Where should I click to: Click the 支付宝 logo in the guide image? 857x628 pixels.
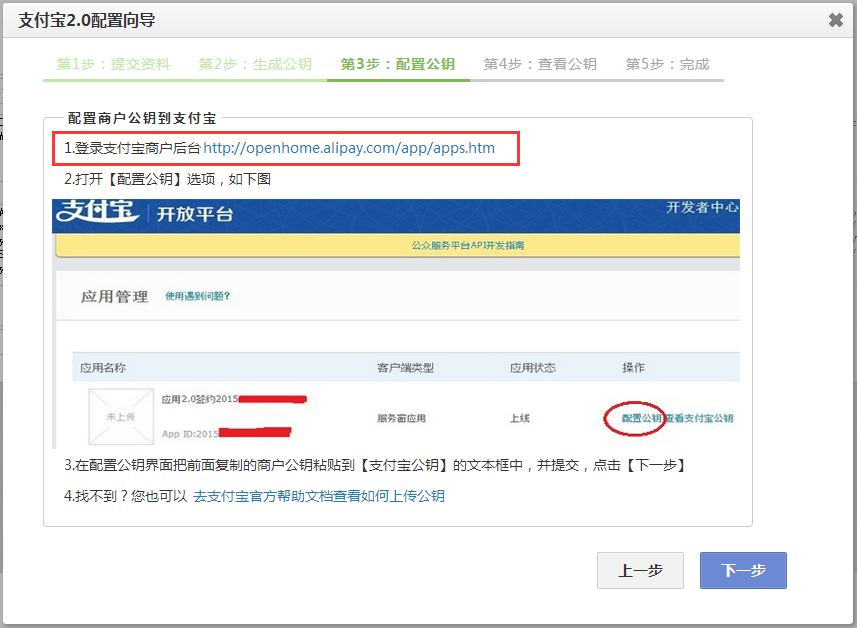(97, 212)
